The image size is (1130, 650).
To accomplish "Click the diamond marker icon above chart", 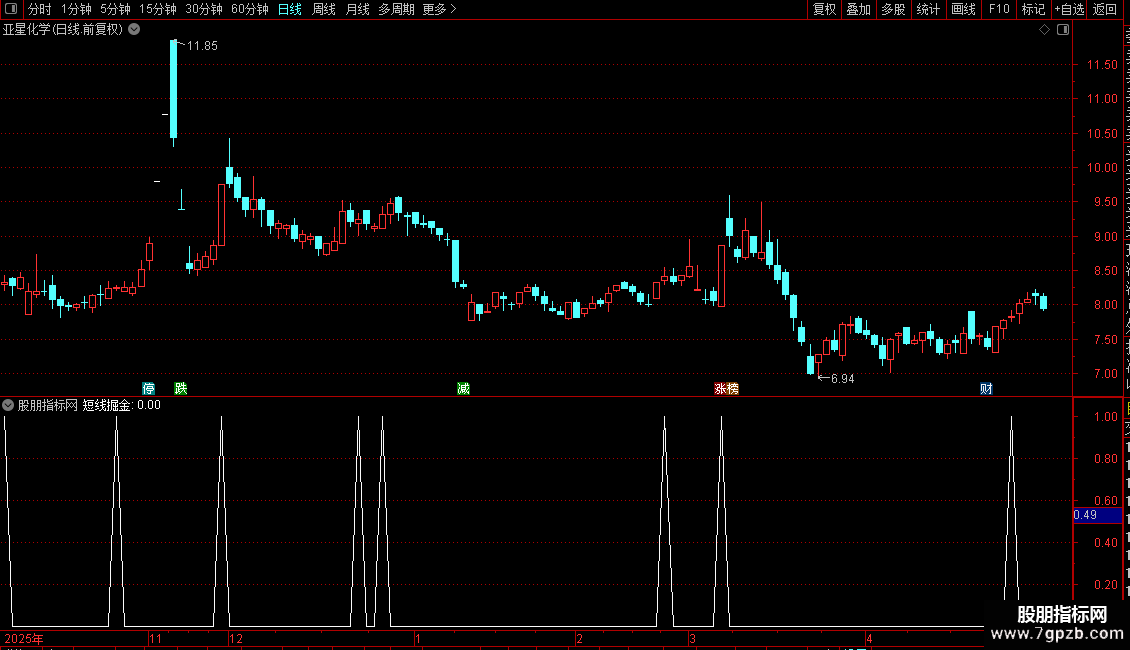I will click(1044, 30).
